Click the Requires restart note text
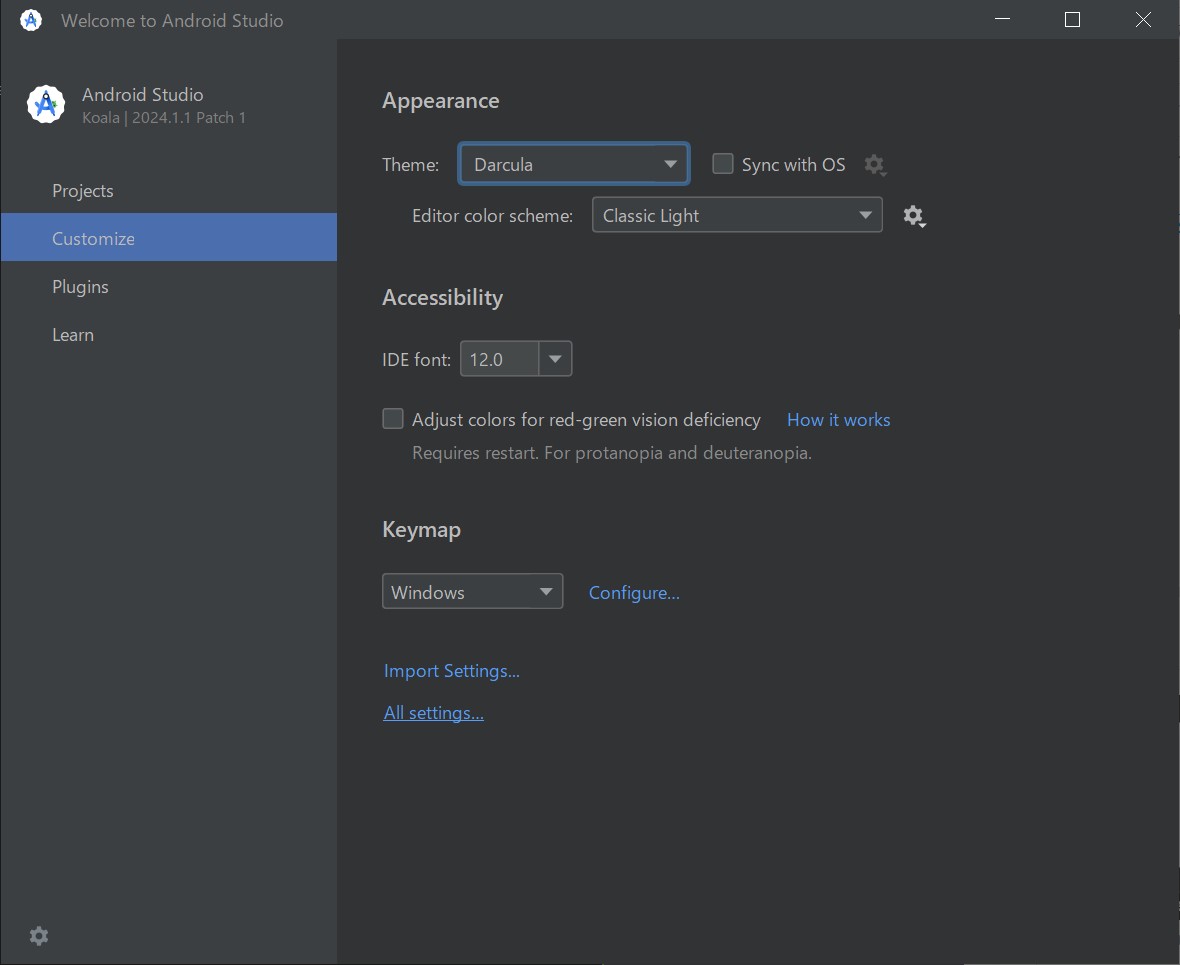1180x965 pixels. point(612,453)
